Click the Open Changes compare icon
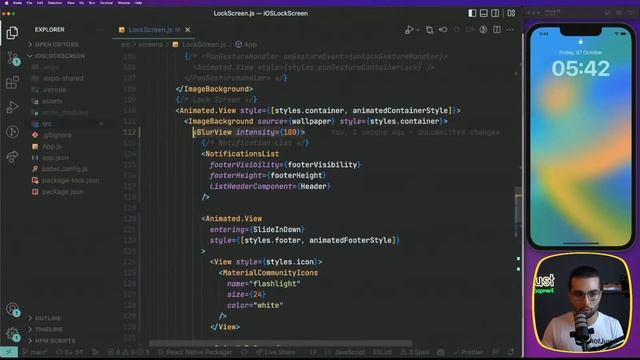Viewport: 640px width, 360px height. (429, 30)
